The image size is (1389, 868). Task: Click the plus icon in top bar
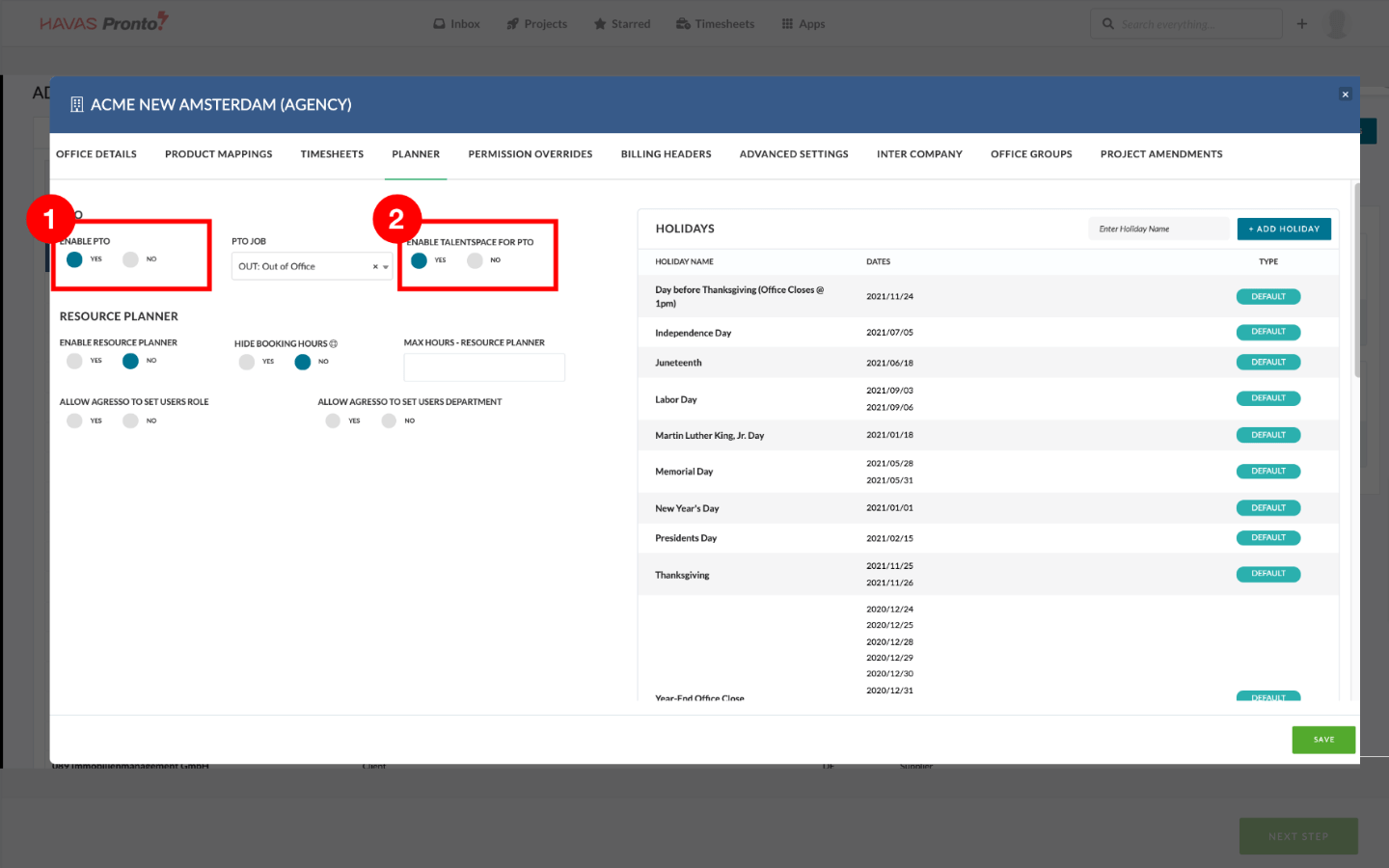[x=1302, y=24]
